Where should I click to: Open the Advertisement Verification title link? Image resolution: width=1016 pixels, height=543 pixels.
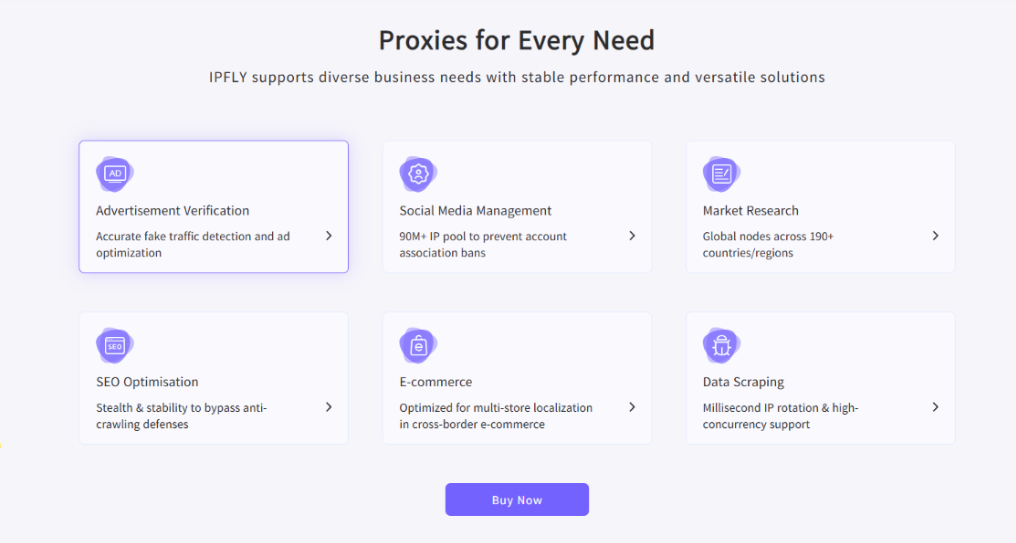(x=172, y=211)
